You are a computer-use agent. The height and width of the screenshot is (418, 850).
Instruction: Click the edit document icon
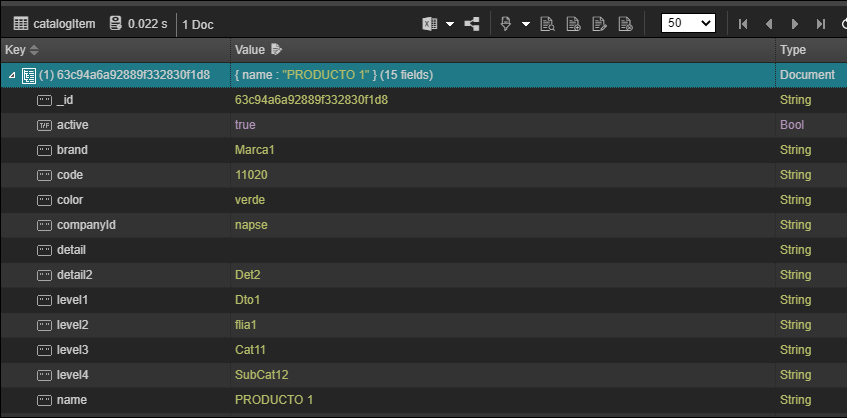pyautogui.click(x=599, y=24)
